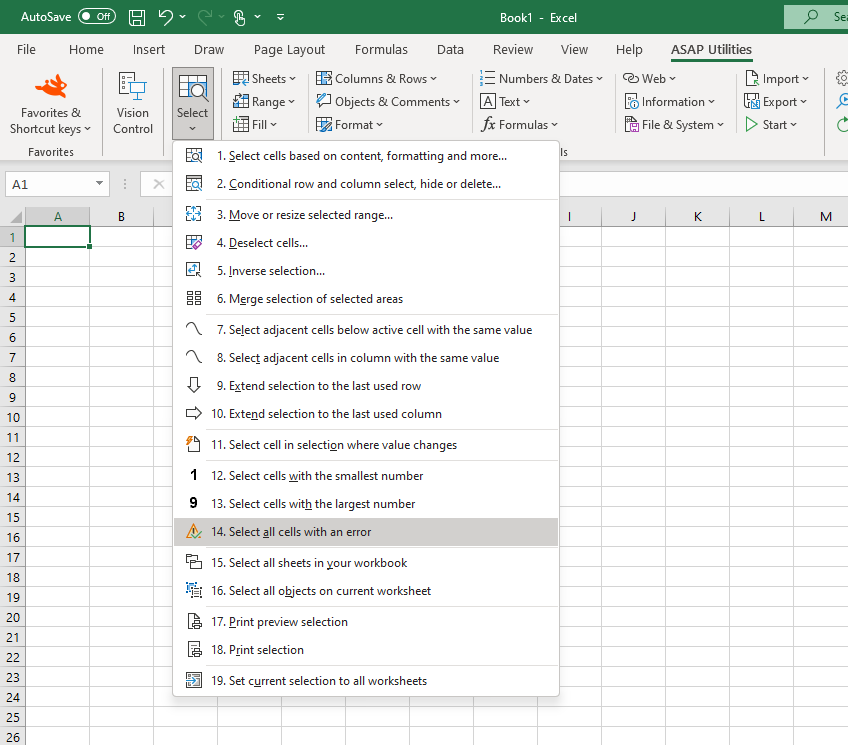Screen dimensions: 848x745
Task: Open File & System menu
Action: [674, 125]
